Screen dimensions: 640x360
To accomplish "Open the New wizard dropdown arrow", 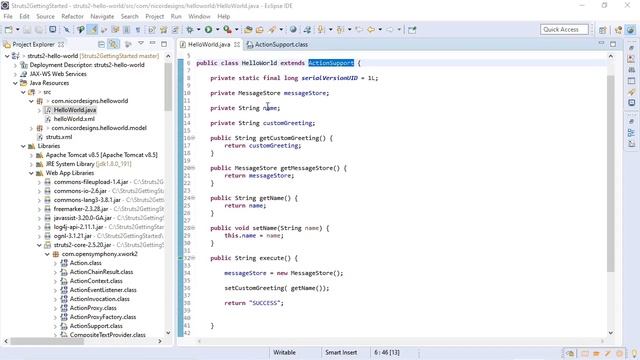I will [18, 29].
